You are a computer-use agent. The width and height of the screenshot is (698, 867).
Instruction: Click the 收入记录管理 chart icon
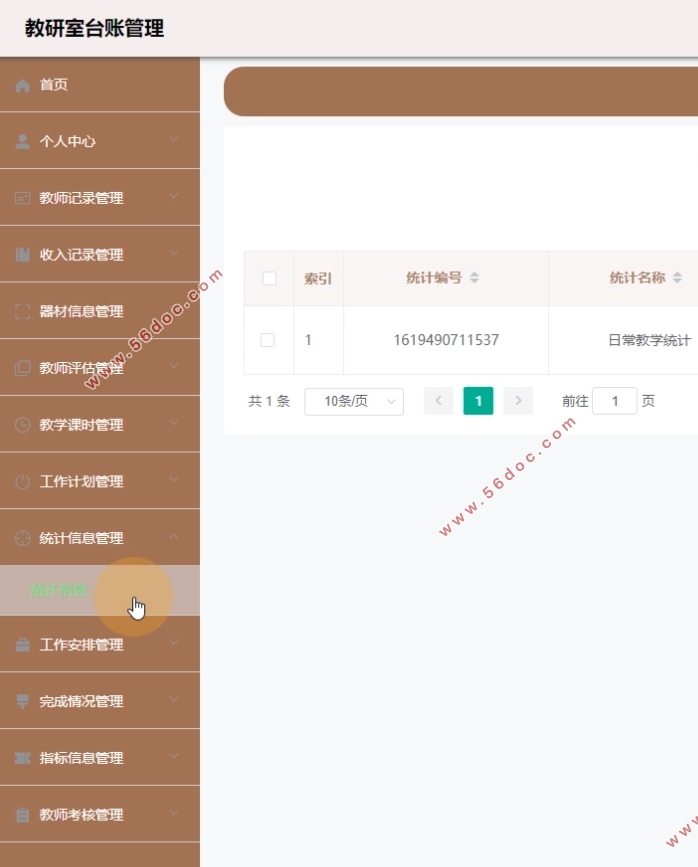click(23, 255)
